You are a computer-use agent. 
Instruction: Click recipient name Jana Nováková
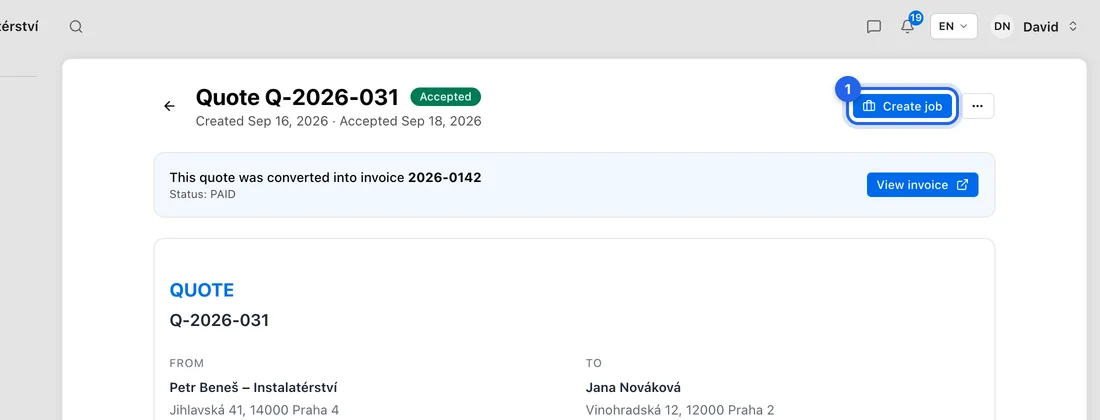pos(633,387)
